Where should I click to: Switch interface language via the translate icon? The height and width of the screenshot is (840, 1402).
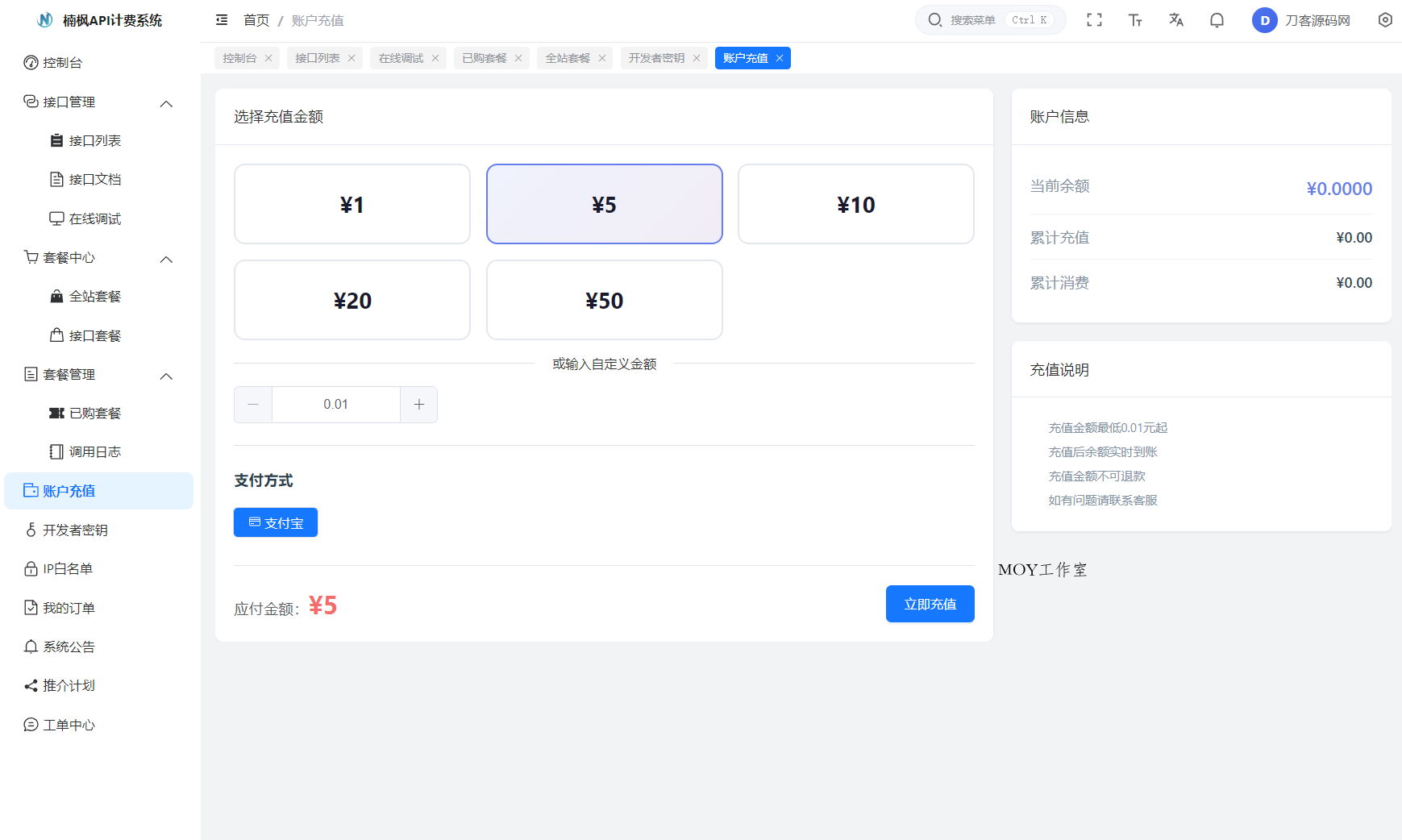1175,20
